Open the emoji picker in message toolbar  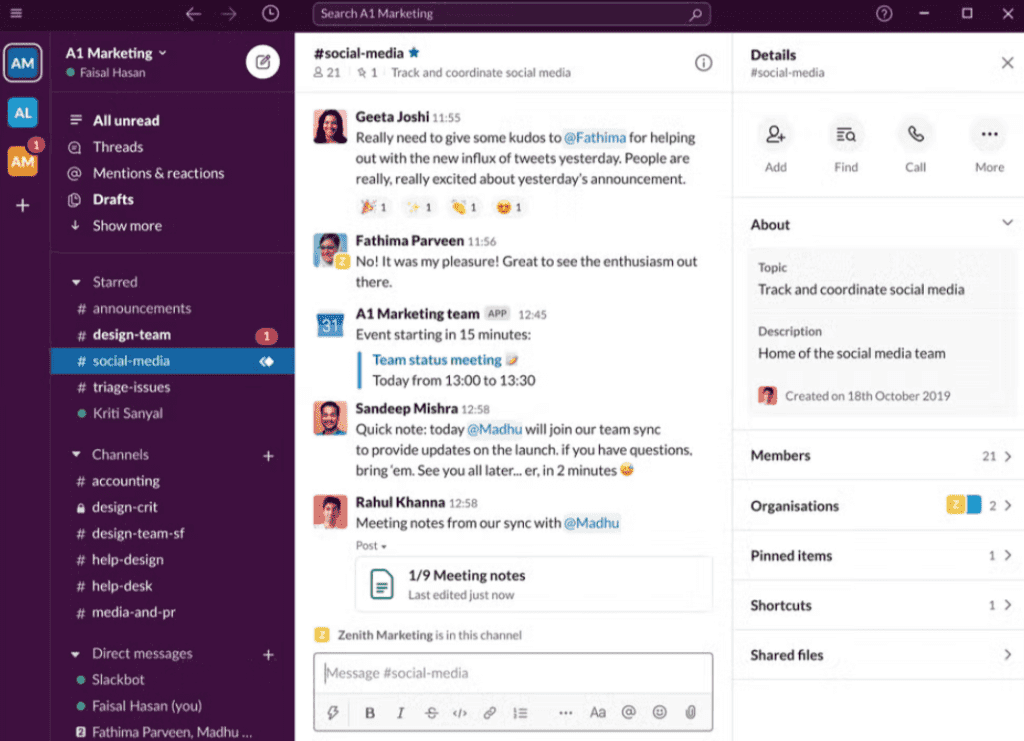[x=659, y=713]
